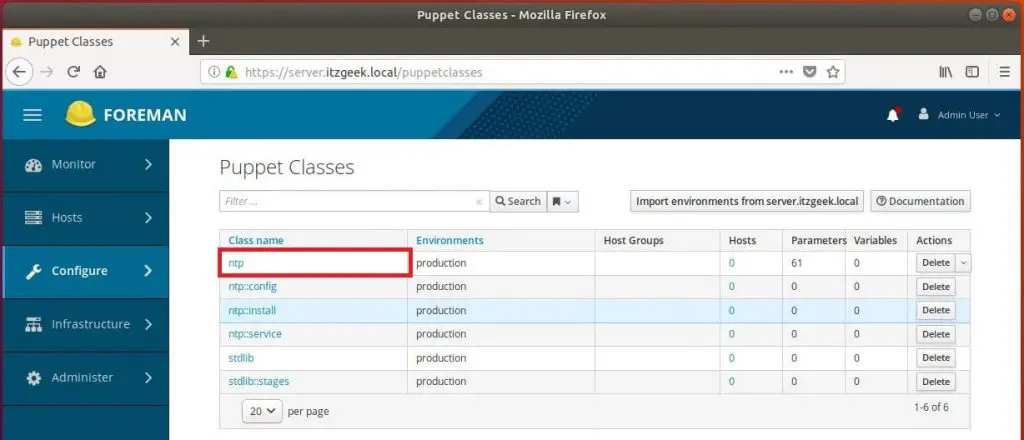Viewport: 1024px width, 440px height.
Task: Open the ntp::service class link
Action: (x=255, y=334)
